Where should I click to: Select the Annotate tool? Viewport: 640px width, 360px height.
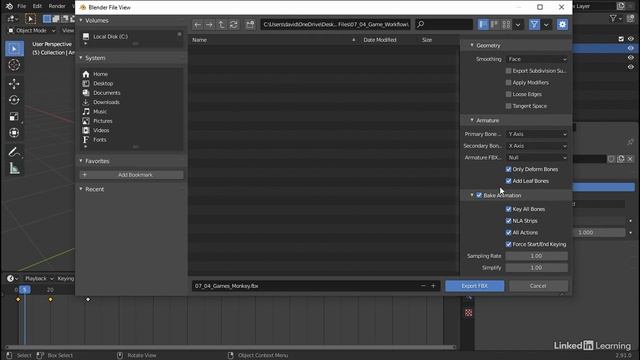tap(14, 152)
